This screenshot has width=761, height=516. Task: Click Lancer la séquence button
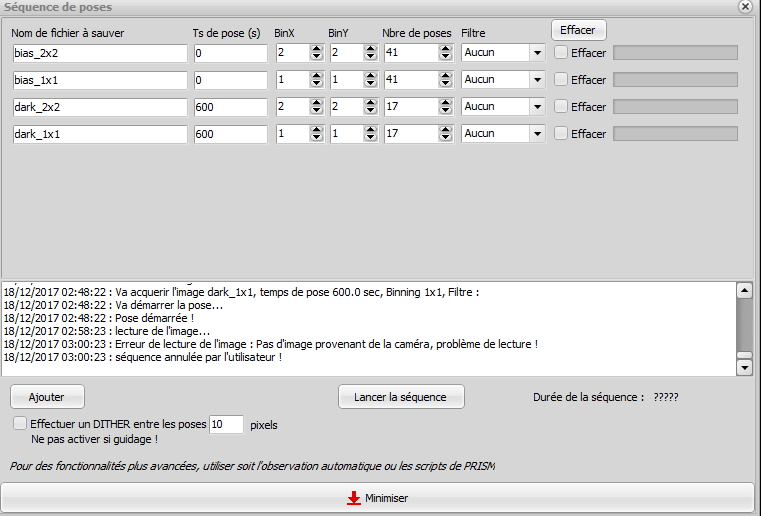tap(400, 397)
